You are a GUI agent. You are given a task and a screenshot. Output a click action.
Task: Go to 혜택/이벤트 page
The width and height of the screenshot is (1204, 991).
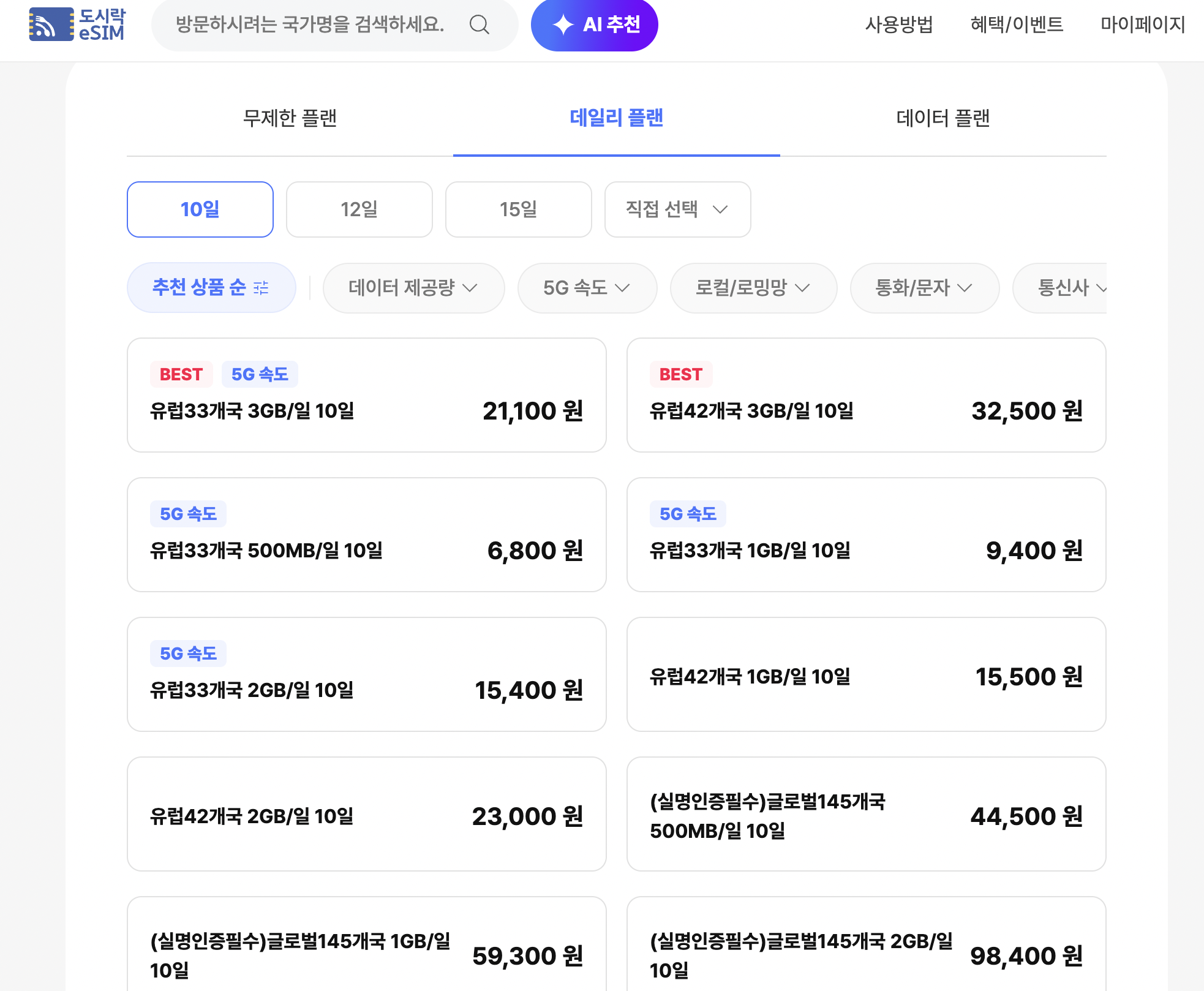1017,24
